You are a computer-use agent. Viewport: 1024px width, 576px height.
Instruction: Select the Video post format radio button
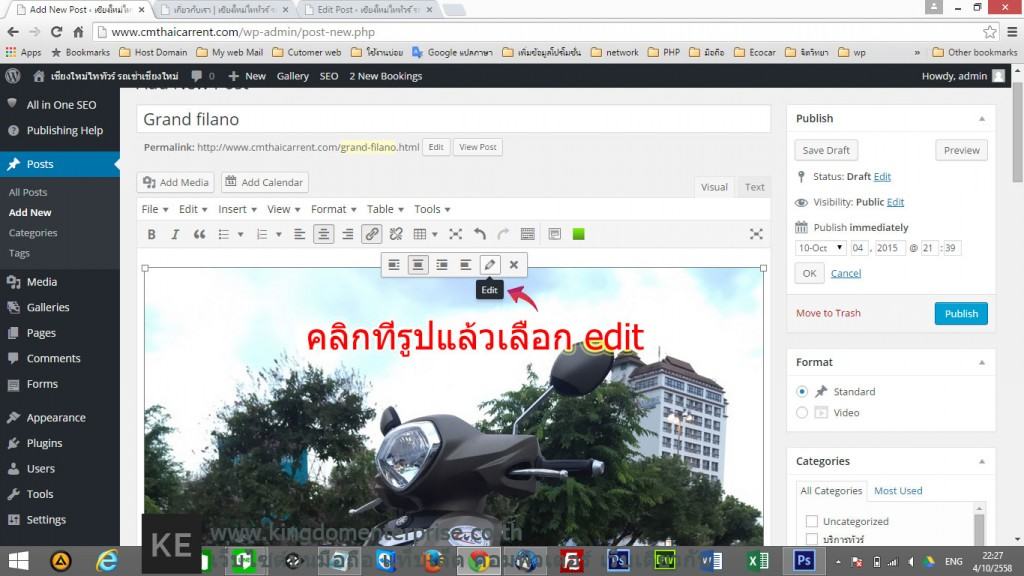point(802,412)
